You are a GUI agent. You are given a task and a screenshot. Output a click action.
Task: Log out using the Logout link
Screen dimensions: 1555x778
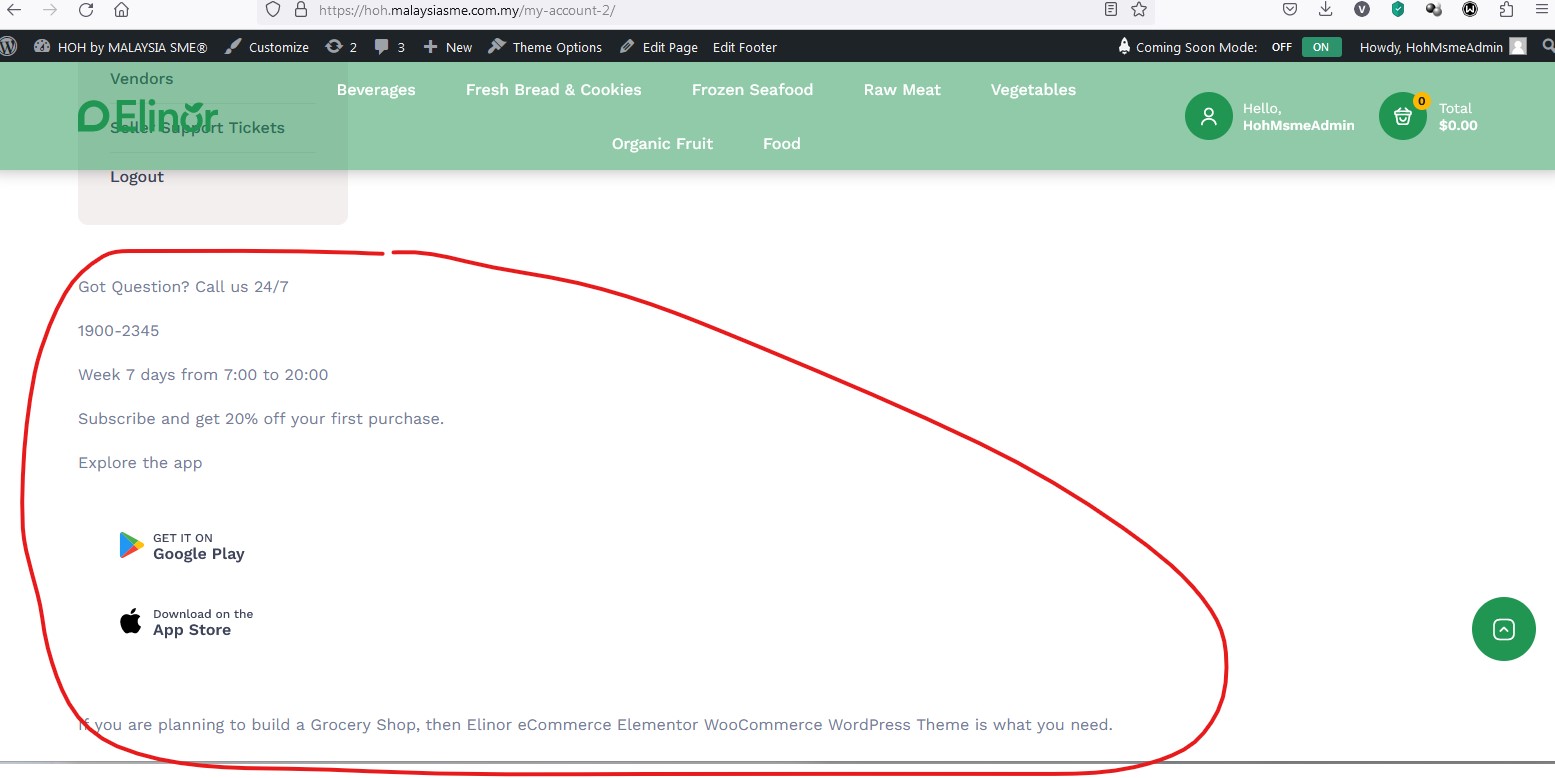pyautogui.click(x=137, y=177)
